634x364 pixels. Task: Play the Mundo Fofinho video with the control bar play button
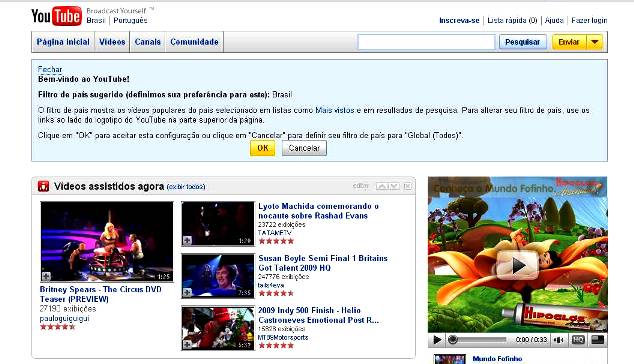437,340
